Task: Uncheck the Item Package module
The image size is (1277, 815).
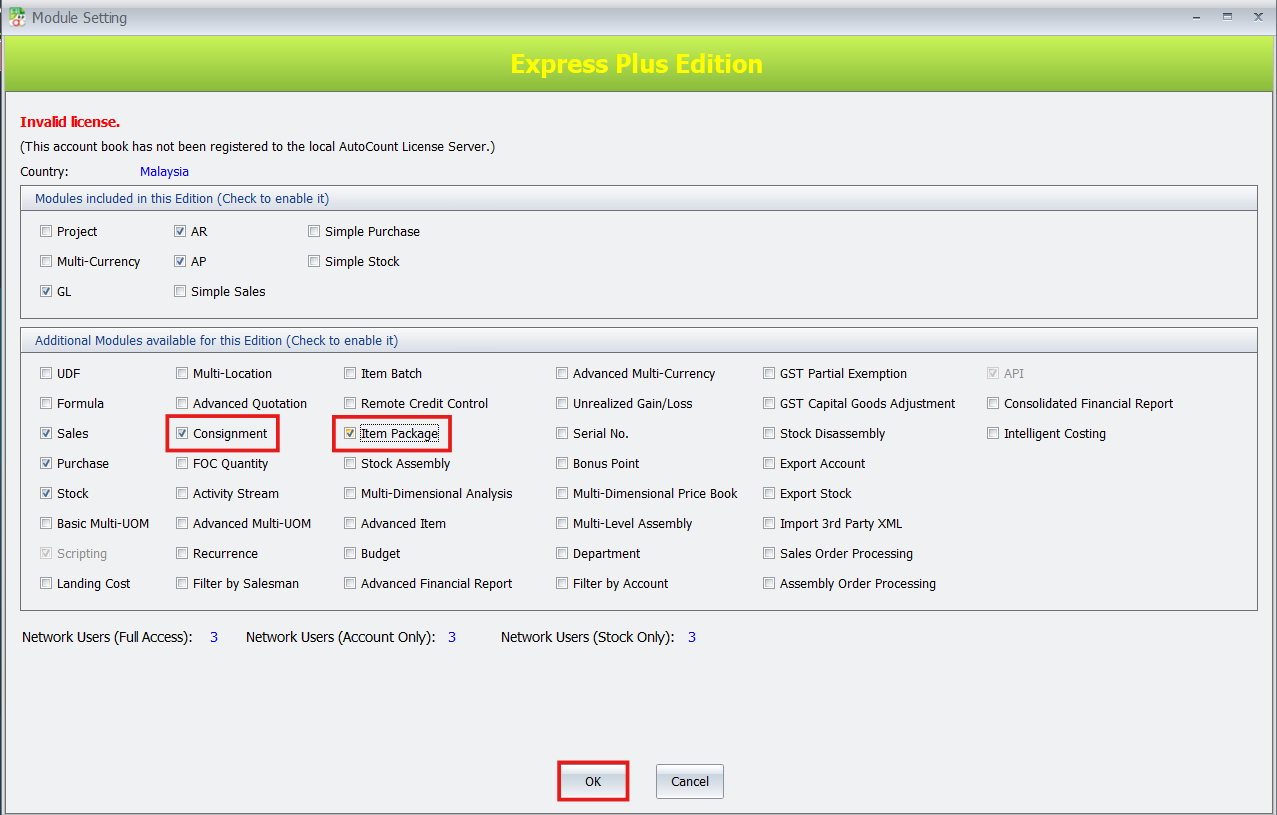Action: pos(350,433)
